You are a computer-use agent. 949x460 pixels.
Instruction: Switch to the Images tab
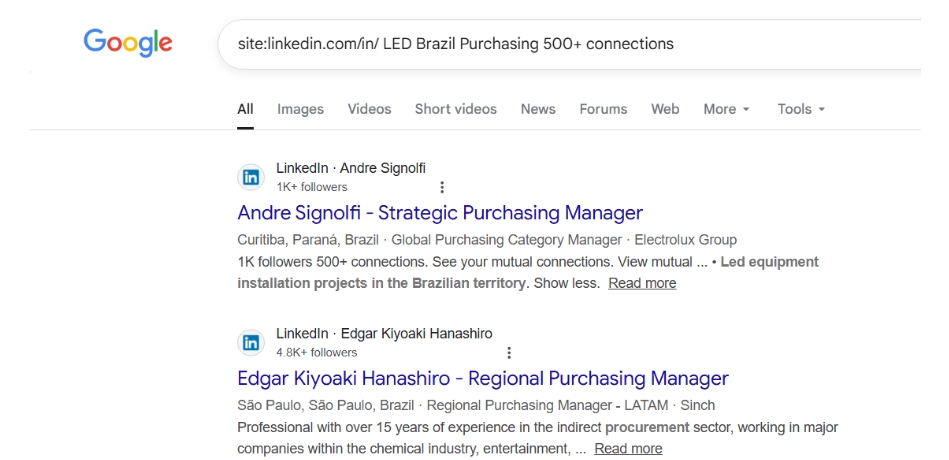[300, 109]
